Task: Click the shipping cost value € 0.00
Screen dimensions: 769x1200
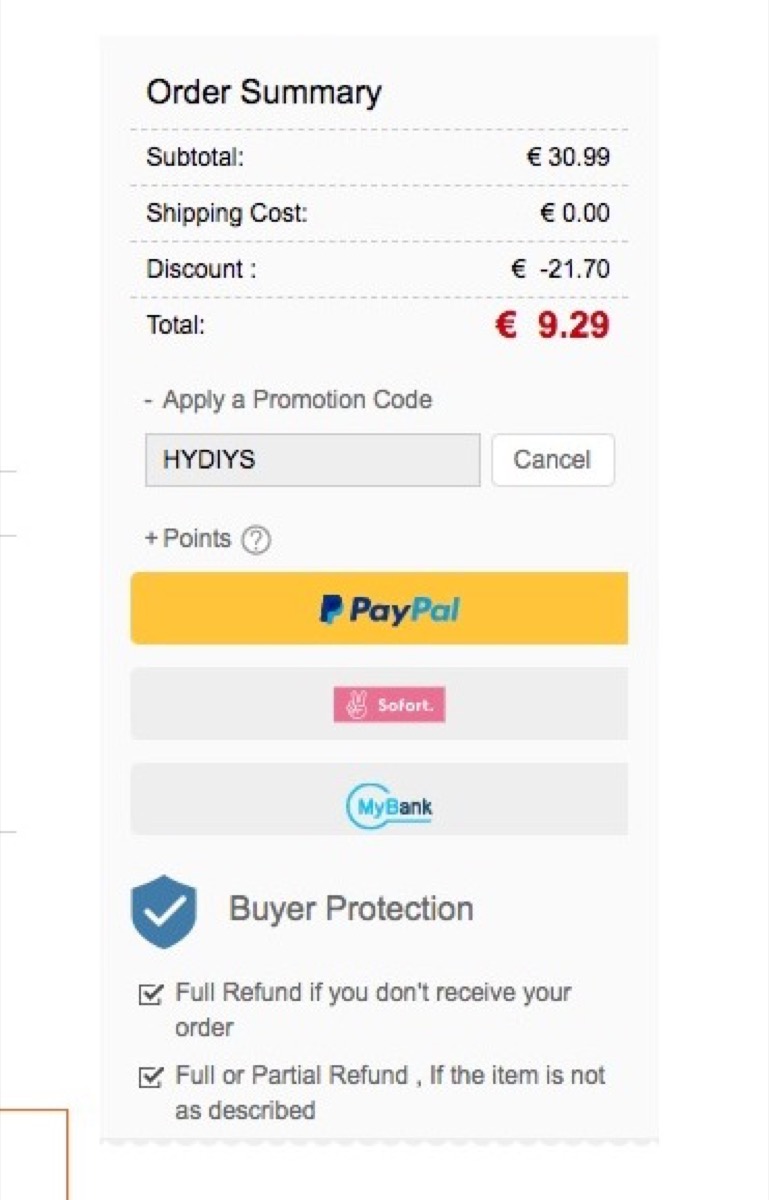Action: point(575,213)
